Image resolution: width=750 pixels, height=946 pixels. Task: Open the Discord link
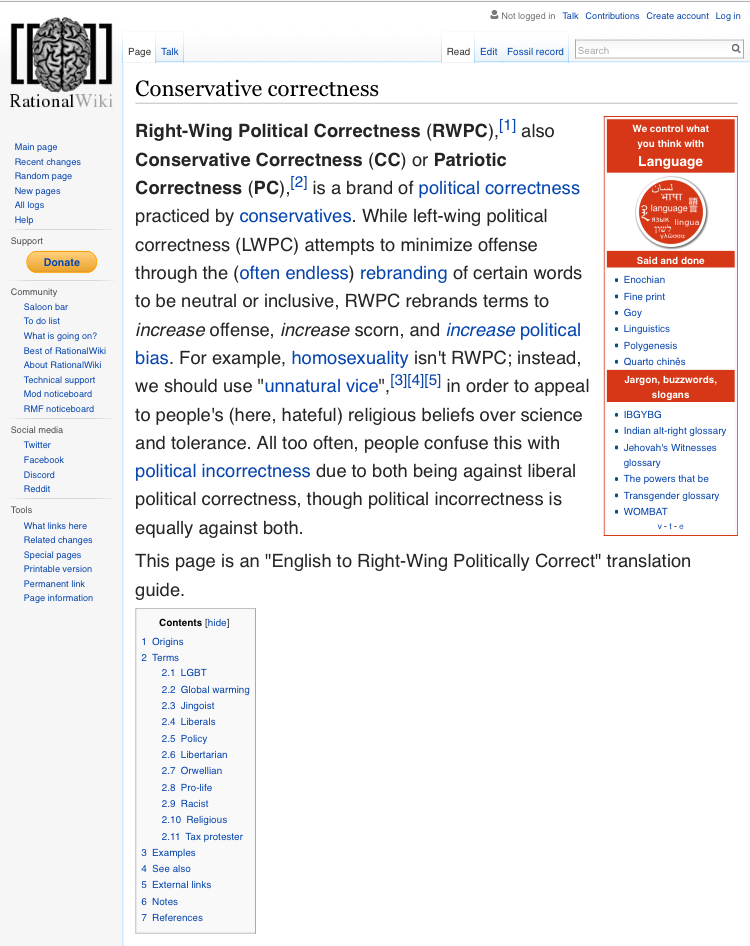point(39,475)
